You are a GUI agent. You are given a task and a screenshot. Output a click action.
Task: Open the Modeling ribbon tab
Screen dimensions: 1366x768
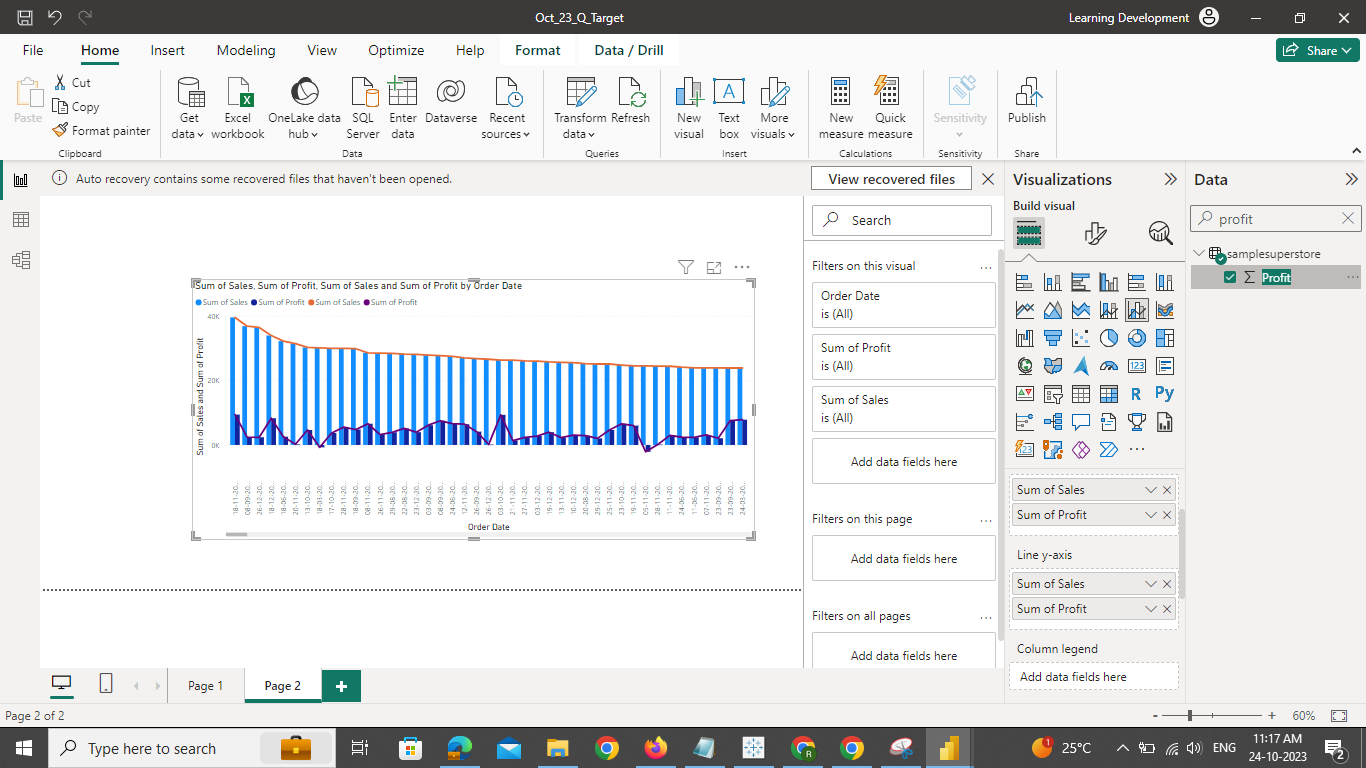(x=246, y=50)
